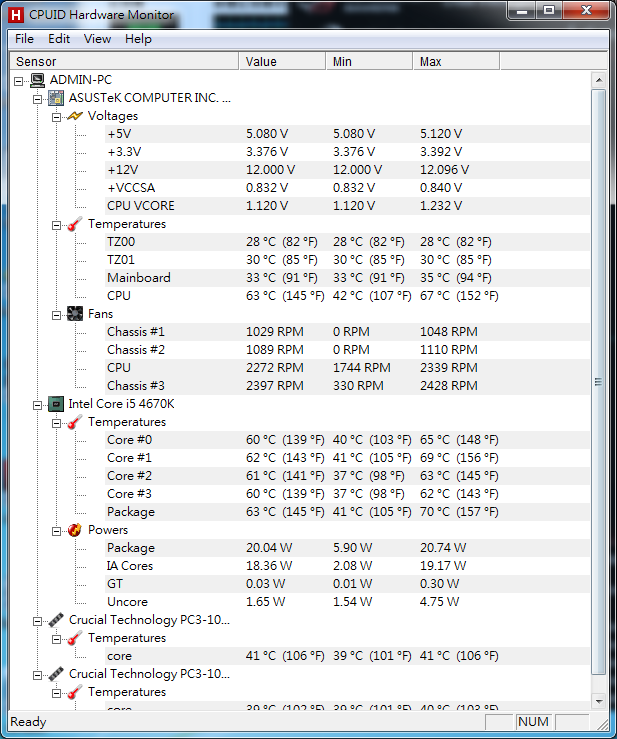Viewport: 617px width, 739px height.
Task: Collapse the ADMIN-PC root node
Action: (x=18, y=81)
